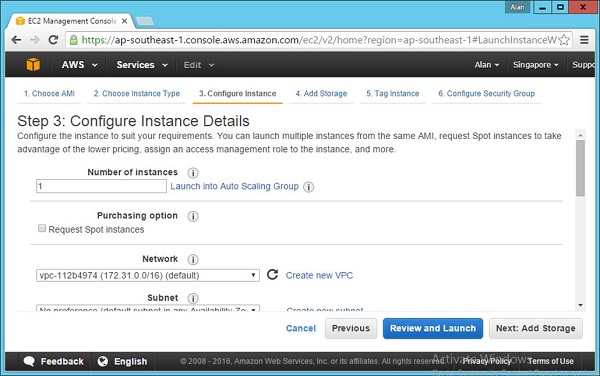The image size is (600, 376).
Task: Click info icon next to Auto Scaling Group link
Action: point(308,187)
